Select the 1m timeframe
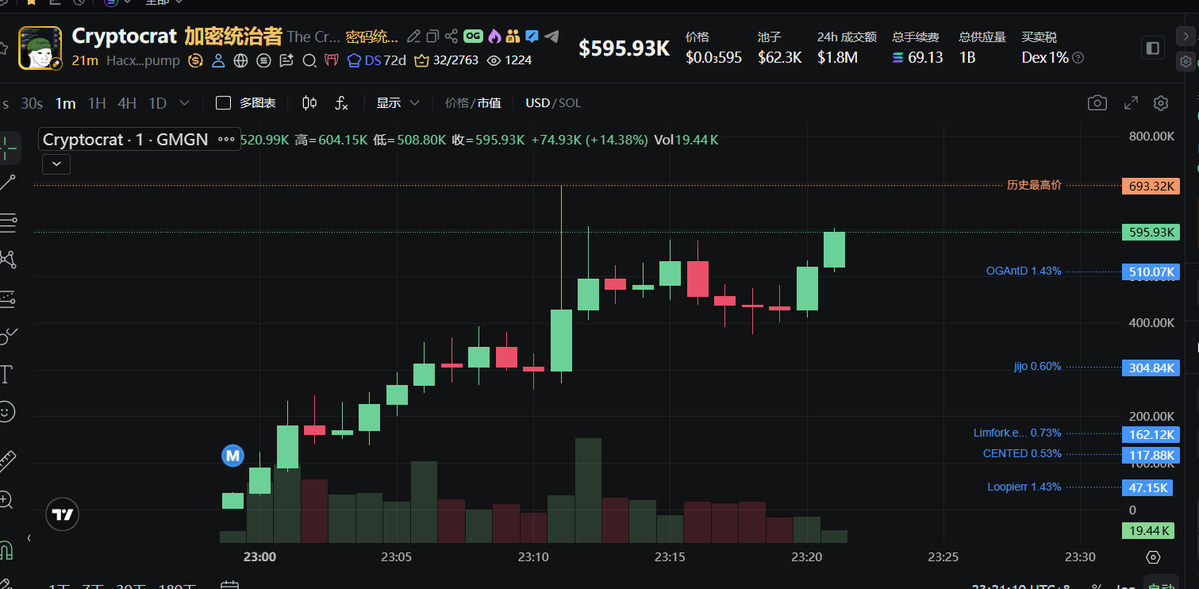The image size is (1199, 589). tap(66, 103)
